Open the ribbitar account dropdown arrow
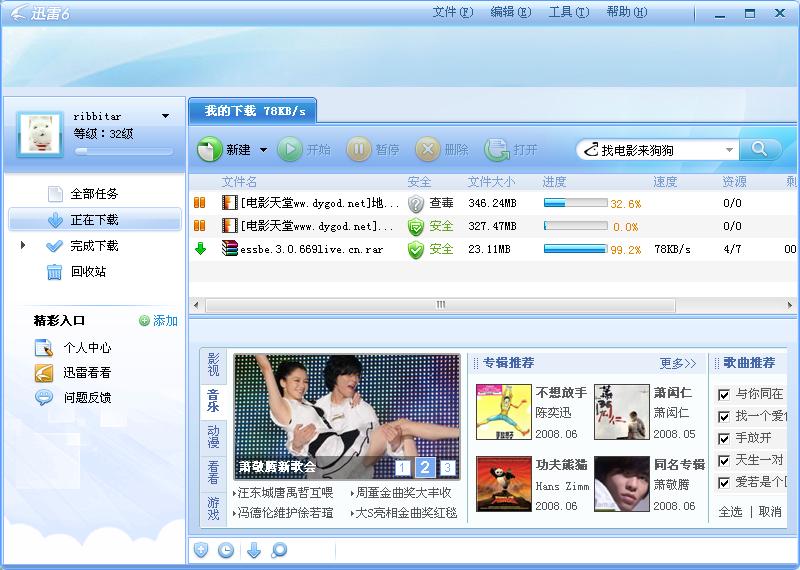 pos(165,116)
